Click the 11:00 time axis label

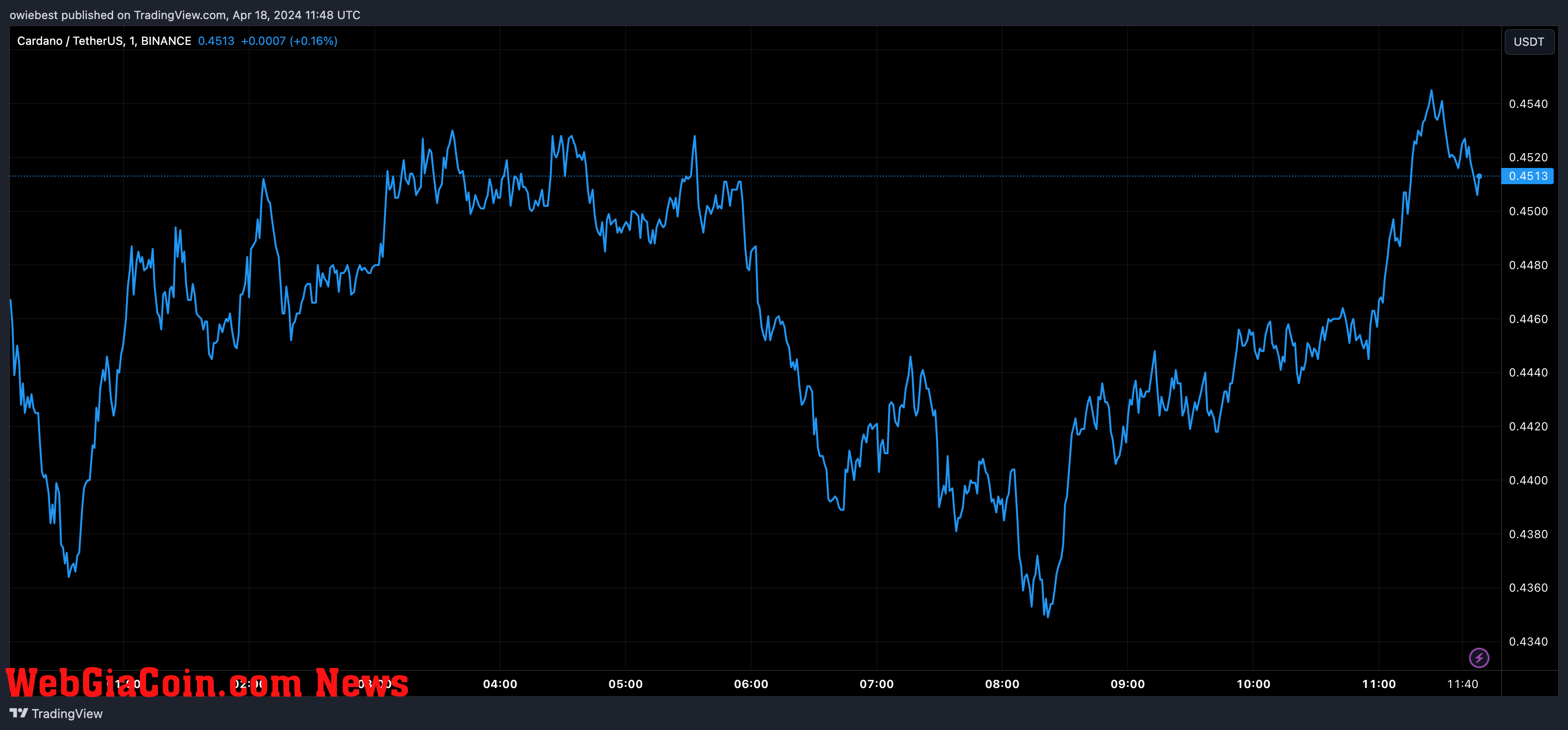coord(1379,684)
